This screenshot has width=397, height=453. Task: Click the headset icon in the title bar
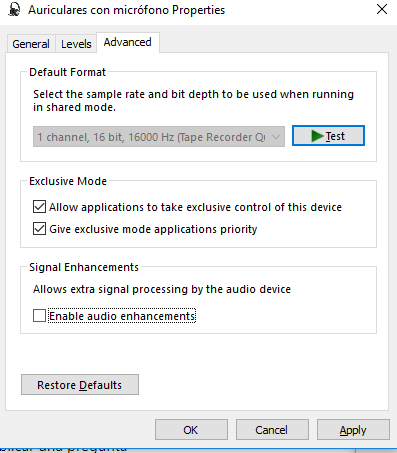coord(14,9)
